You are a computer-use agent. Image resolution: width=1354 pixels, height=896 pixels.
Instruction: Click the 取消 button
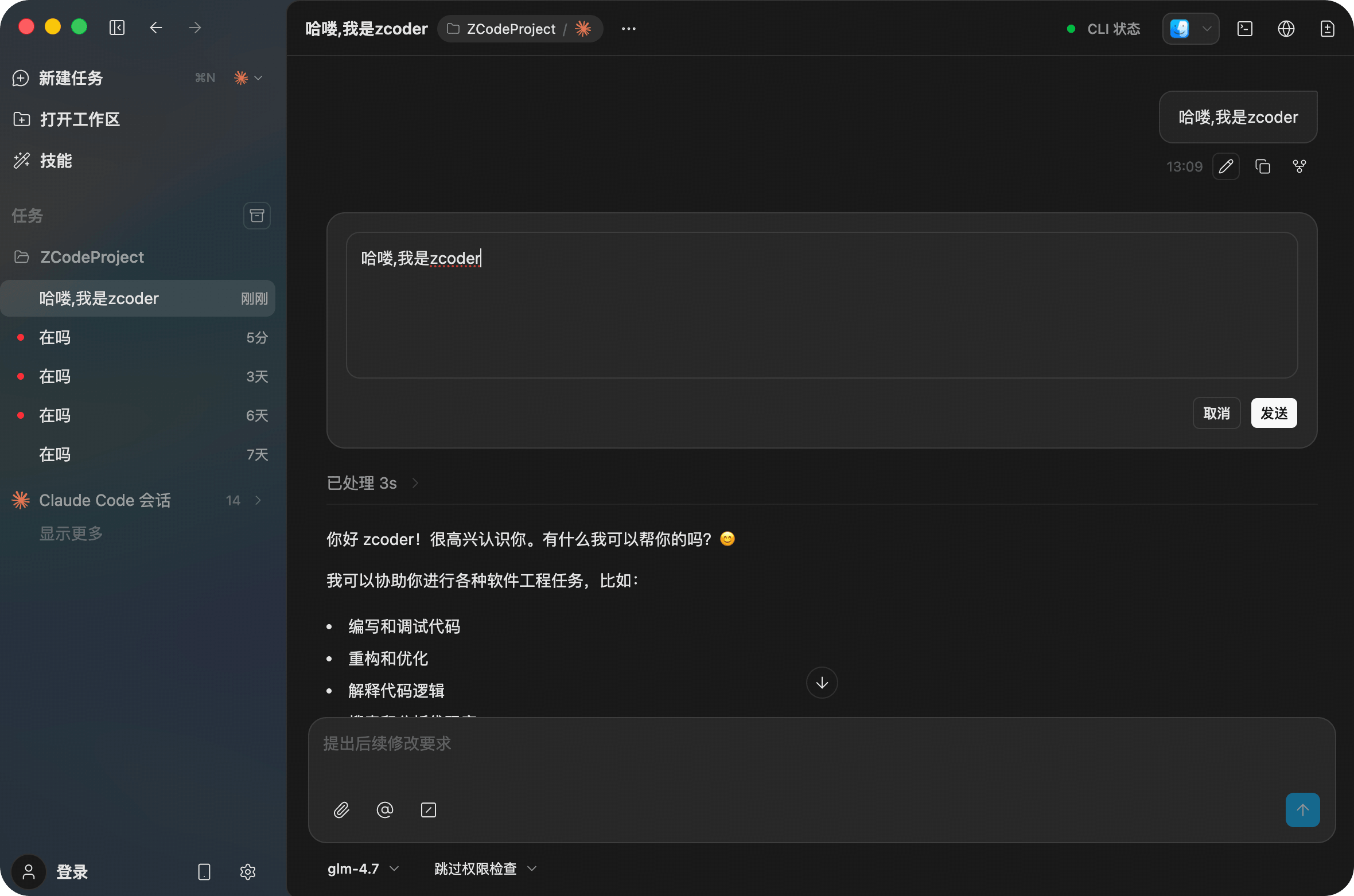point(1216,413)
